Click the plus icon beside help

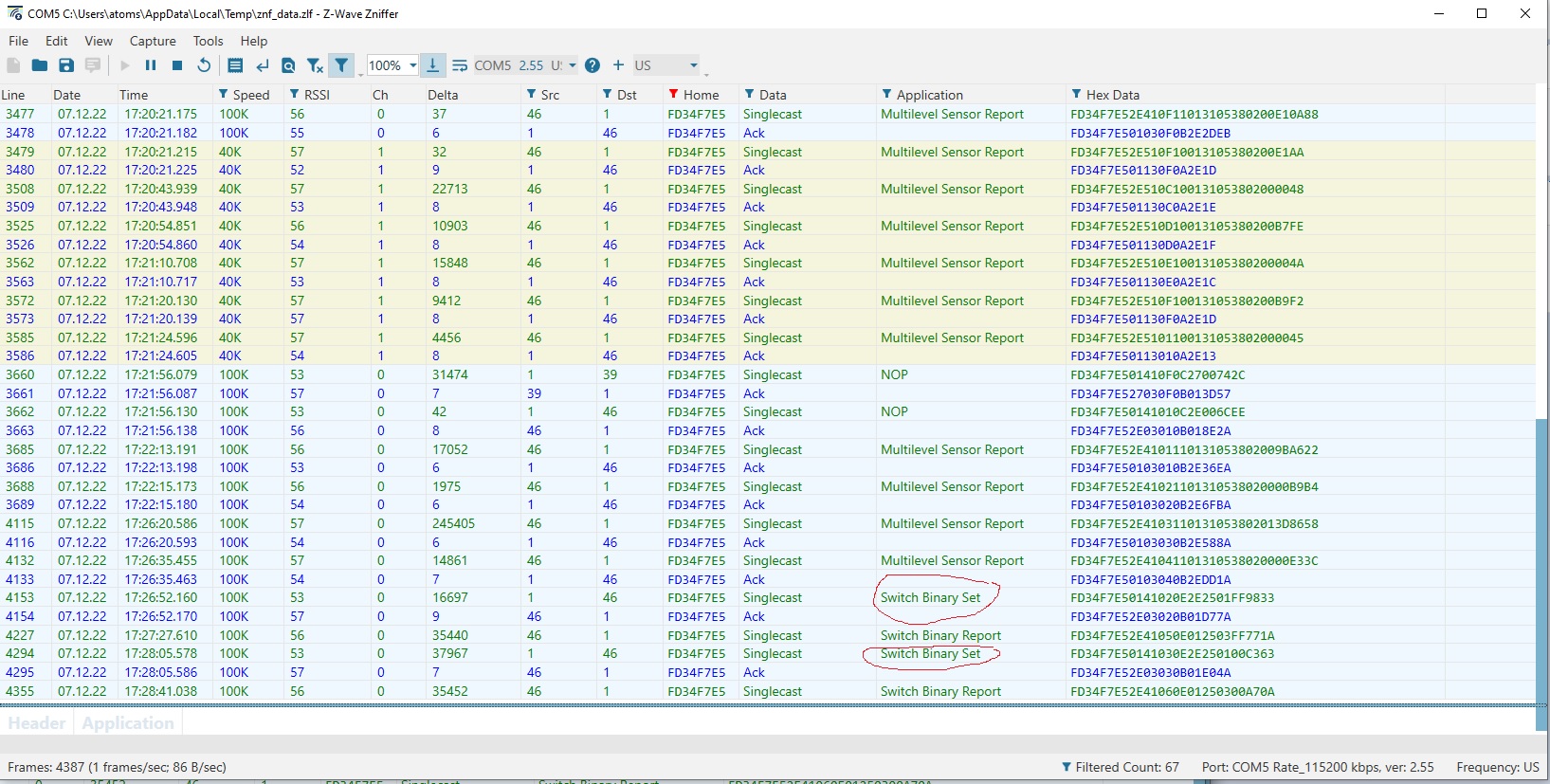(x=618, y=65)
